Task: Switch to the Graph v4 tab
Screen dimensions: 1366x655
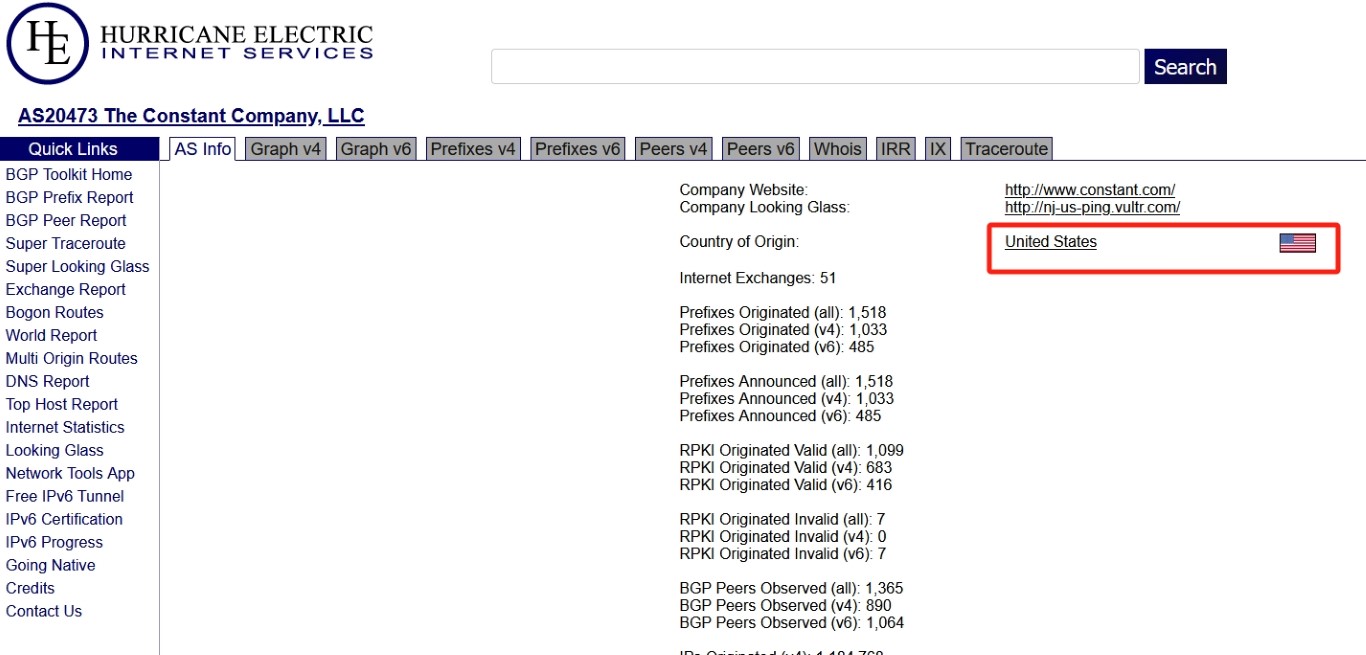Action: pyautogui.click(x=286, y=149)
